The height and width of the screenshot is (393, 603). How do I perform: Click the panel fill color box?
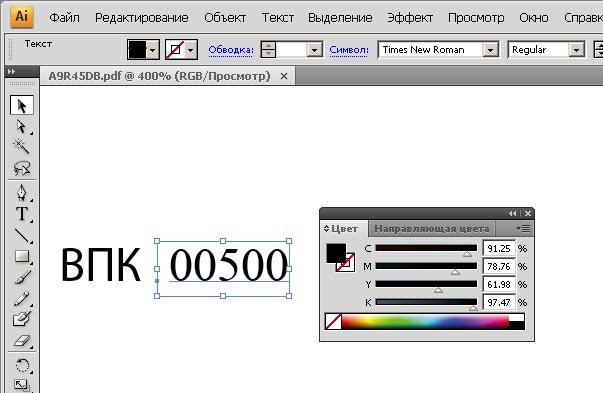coord(335,253)
